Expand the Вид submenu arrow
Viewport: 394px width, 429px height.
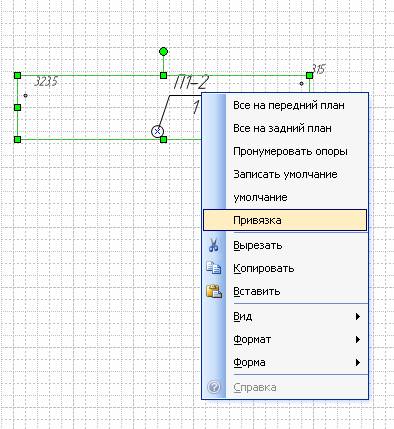(x=358, y=316)
